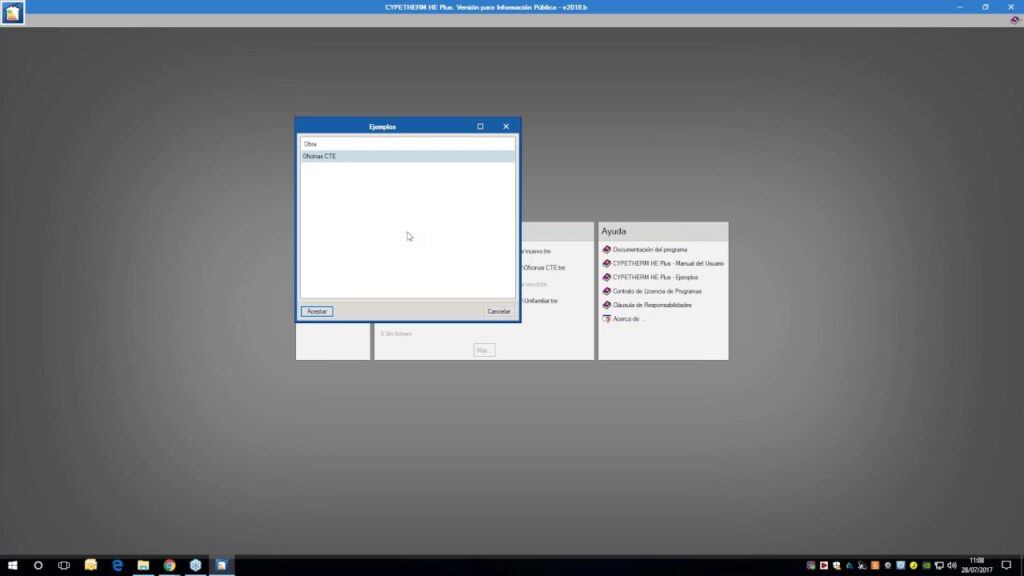Maximize the Ejemplos dialog
1024x576 pixels.
[480, 127]
